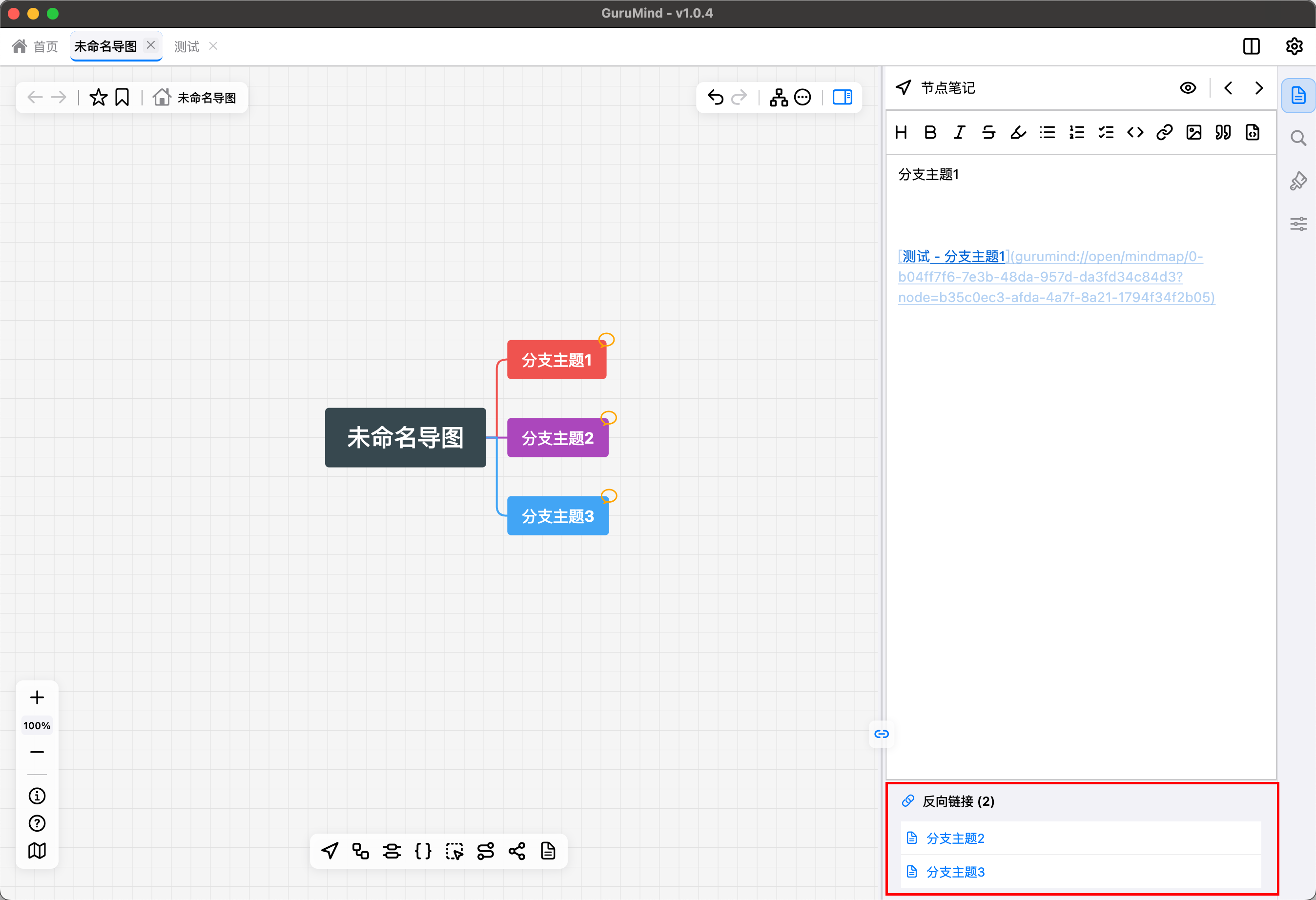Open the minimap icon at bottom left
1316x900 pixels.
[x=37, y=851]
